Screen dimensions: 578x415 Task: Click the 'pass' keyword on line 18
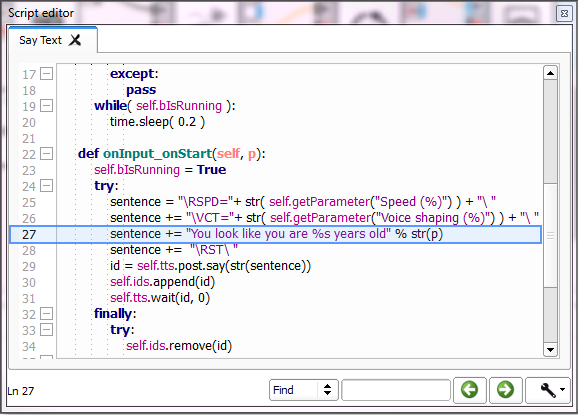click(x=141, y=90)
